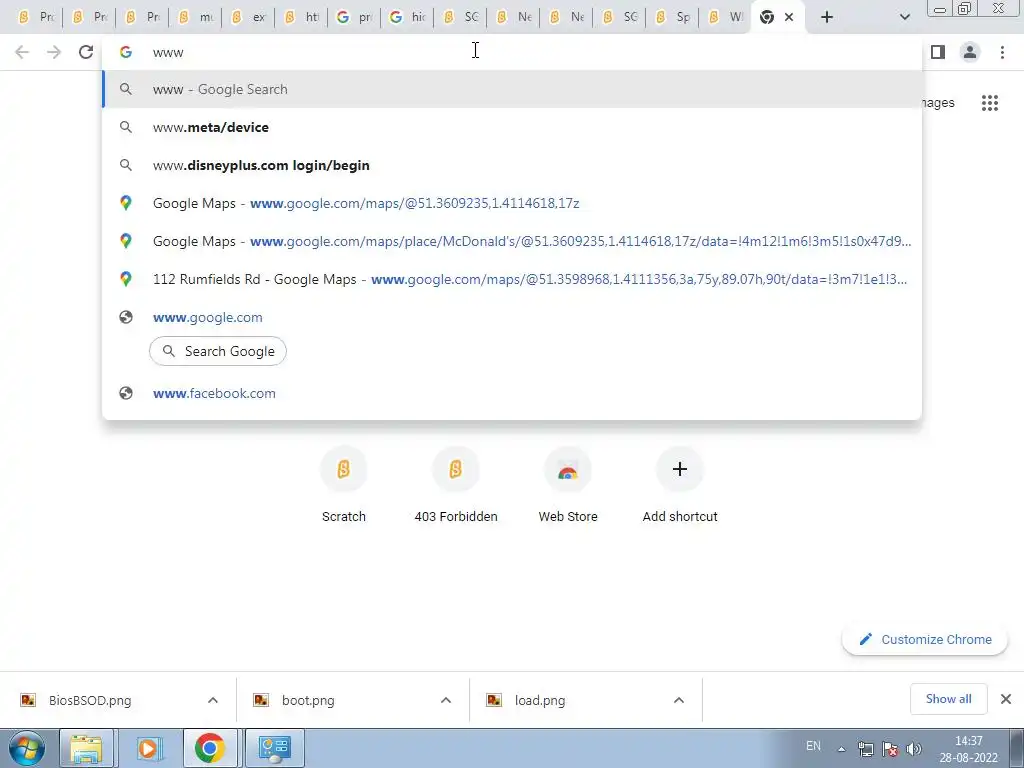The image size is (1024, 768).
Task: Go forward with the forward arrow
Action: click(54, 52)
